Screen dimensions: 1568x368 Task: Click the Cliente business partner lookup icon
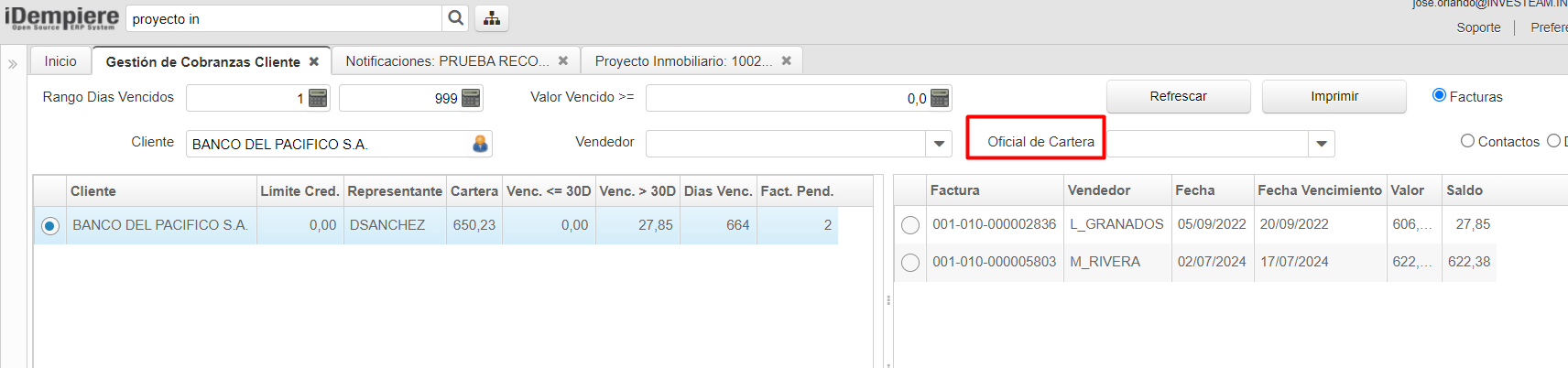480,144
